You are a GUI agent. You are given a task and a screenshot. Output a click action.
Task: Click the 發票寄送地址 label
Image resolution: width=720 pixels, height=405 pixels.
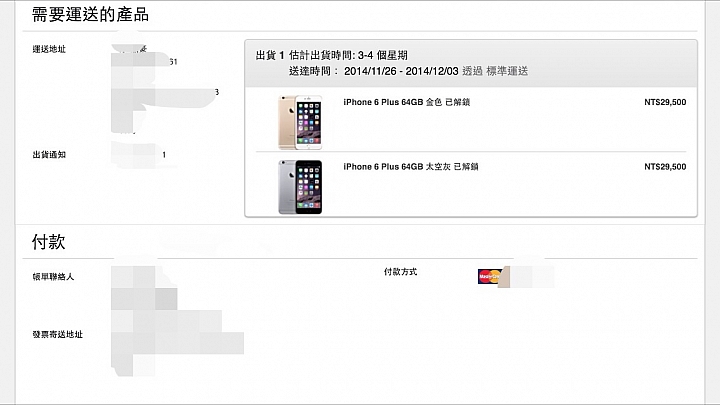pos(57,334)
